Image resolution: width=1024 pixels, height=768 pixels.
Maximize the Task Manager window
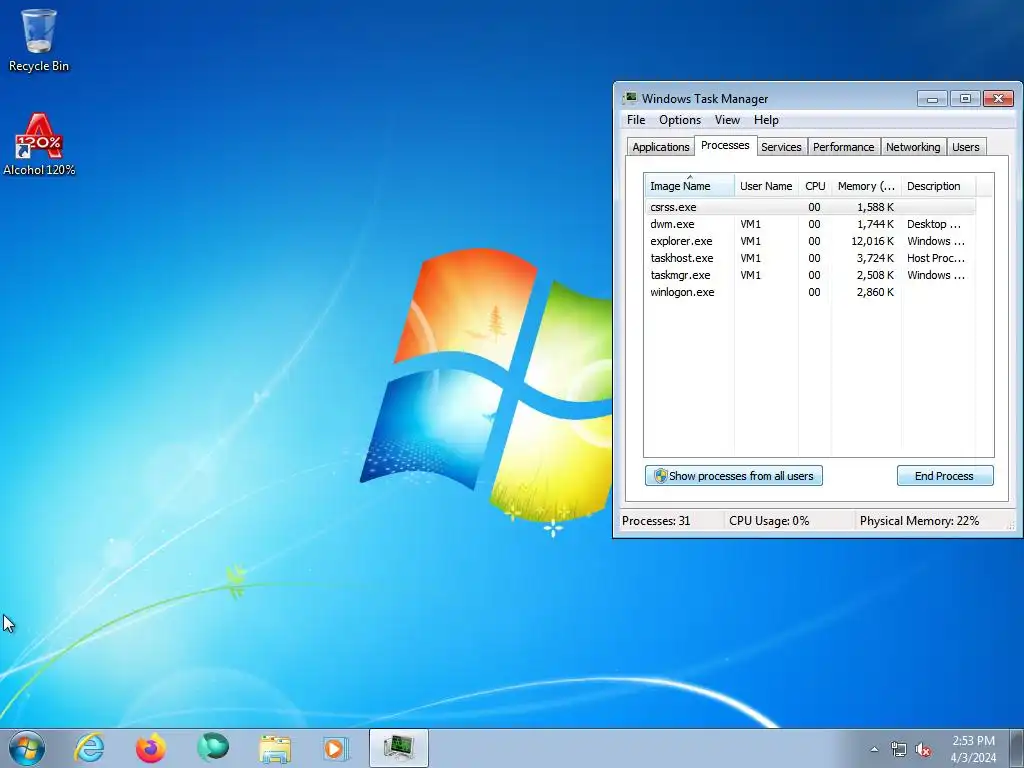[x=965, y=99]
